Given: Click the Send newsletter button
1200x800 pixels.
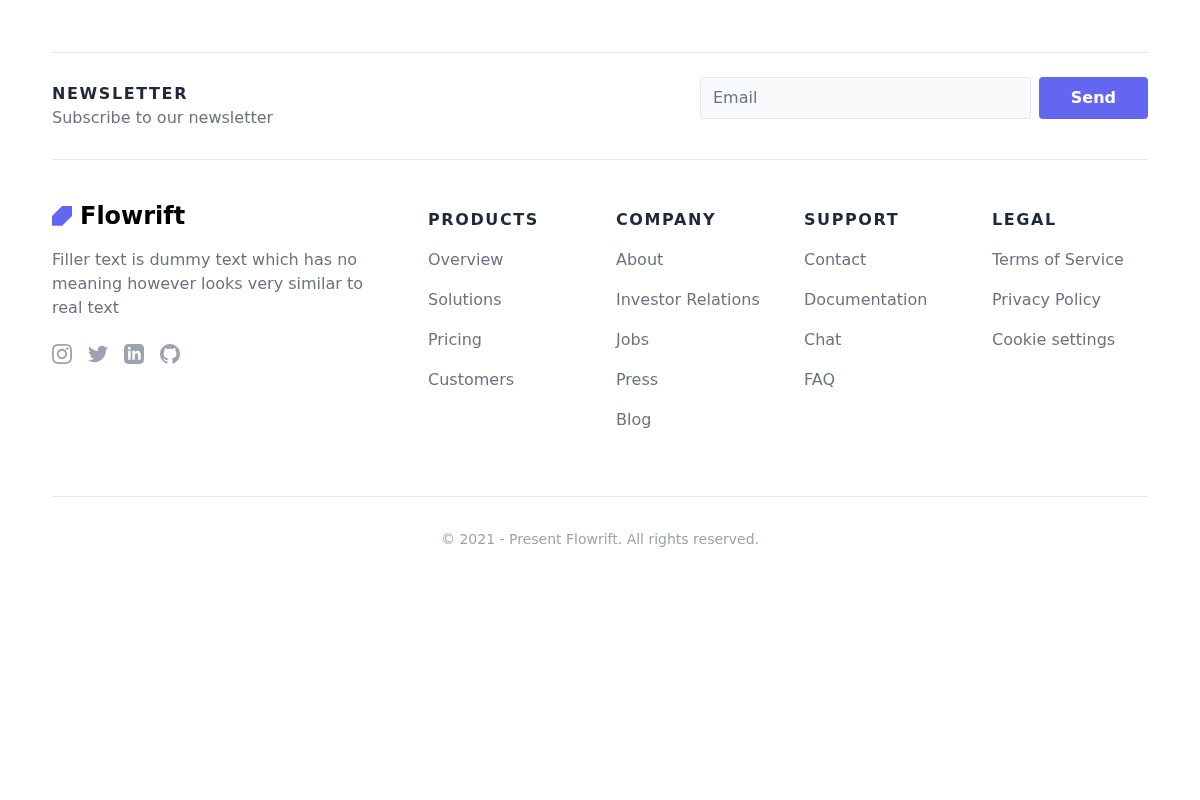Looking at the screenshot, I should (x=1093, y=97).
